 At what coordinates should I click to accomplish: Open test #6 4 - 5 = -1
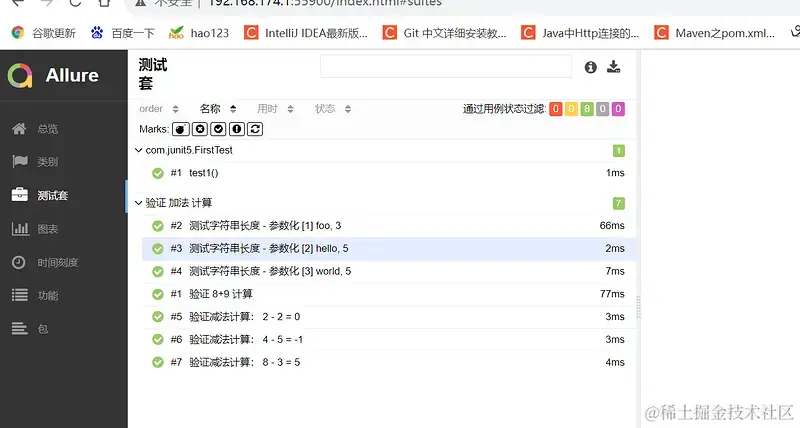(389, 339)
